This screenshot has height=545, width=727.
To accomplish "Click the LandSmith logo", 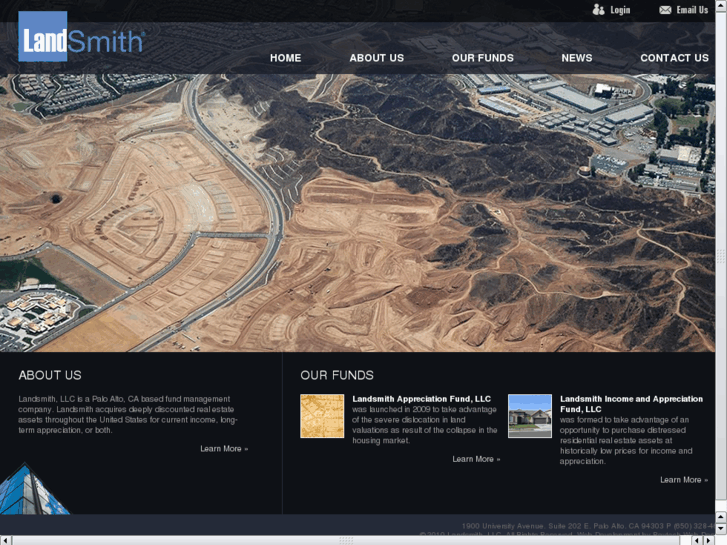I will coord(82,37).
